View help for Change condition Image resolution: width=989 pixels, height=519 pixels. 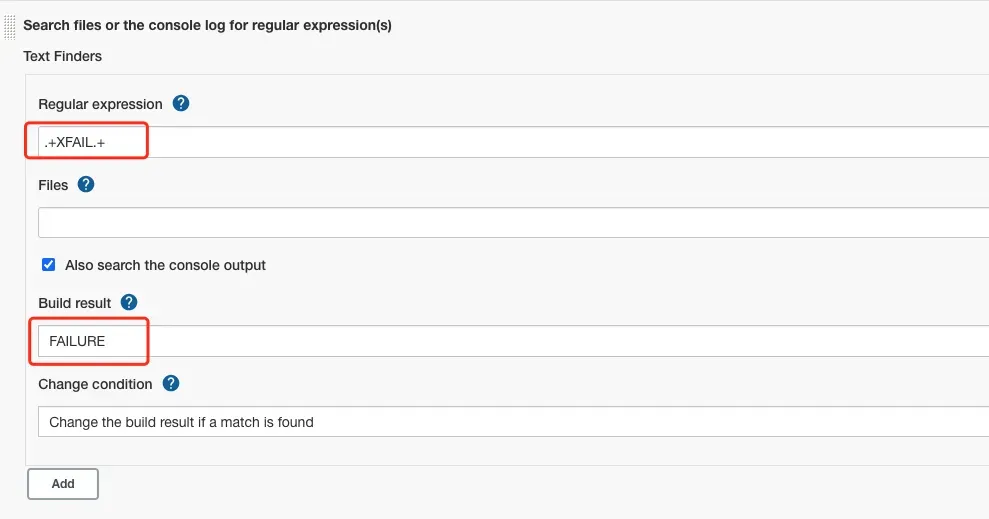[x=171, y=383]
